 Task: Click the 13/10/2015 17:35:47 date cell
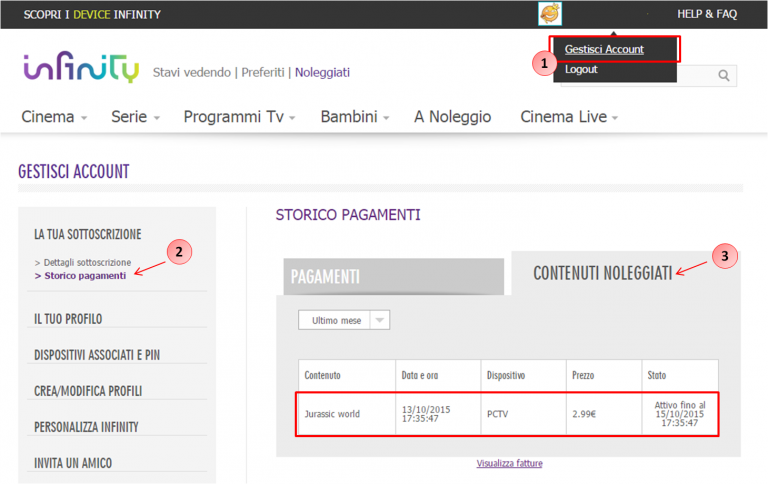[x=438, y=414]
